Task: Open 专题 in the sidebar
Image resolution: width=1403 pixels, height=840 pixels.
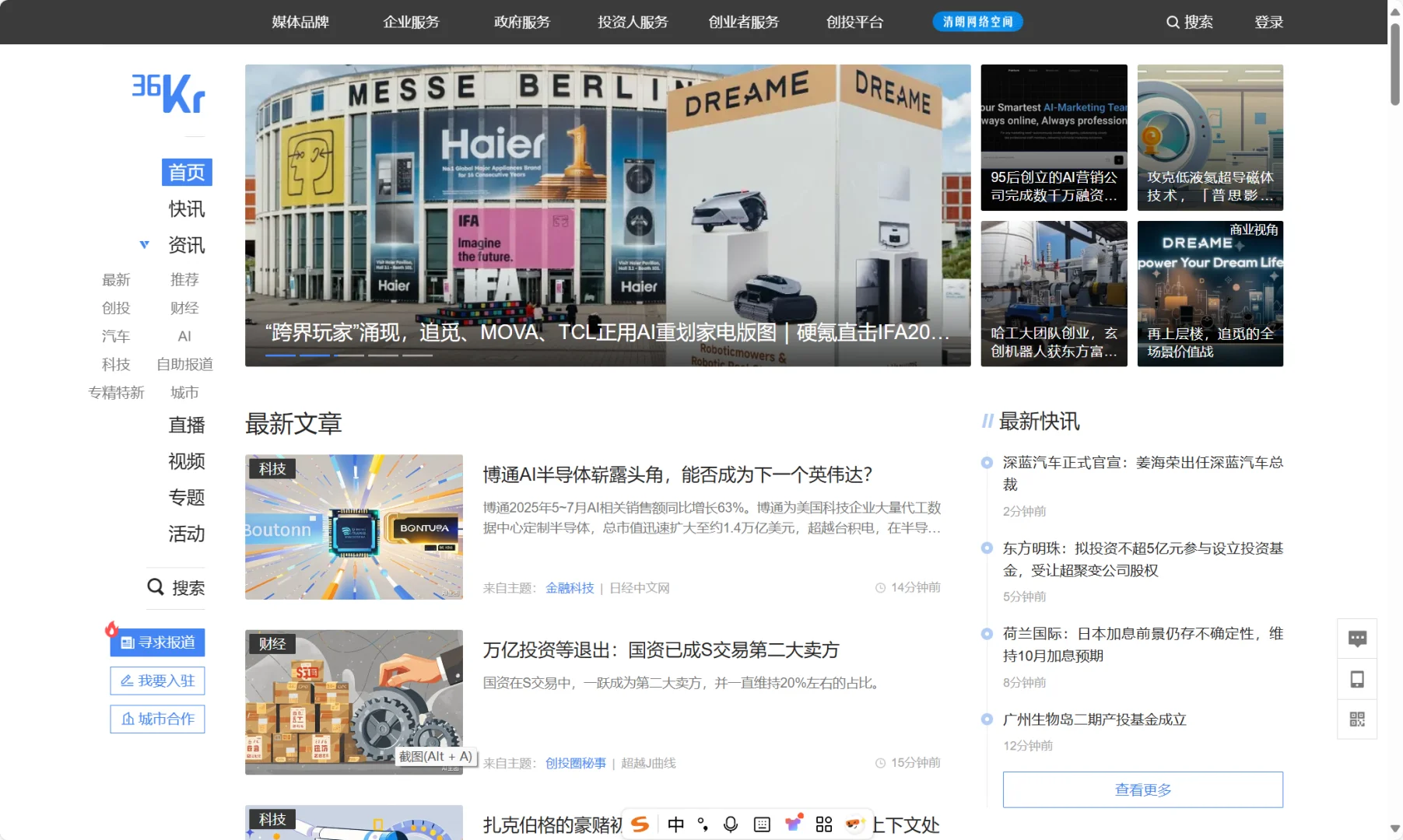Action: click(x=187, y=497)
